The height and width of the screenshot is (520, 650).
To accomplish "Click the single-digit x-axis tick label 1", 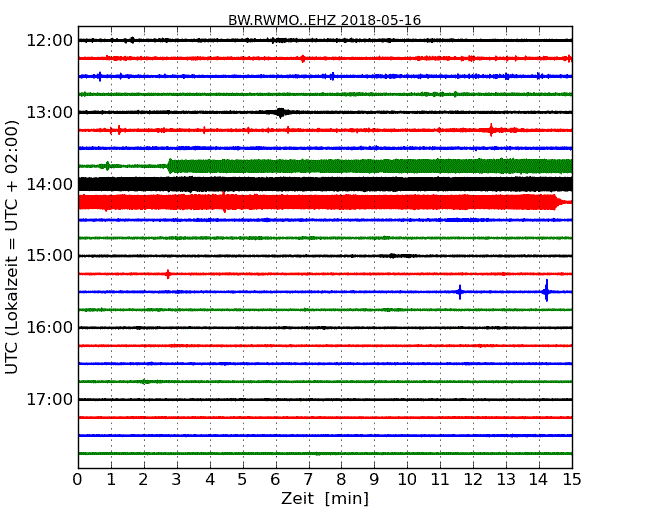I will (x=111, y=479).
